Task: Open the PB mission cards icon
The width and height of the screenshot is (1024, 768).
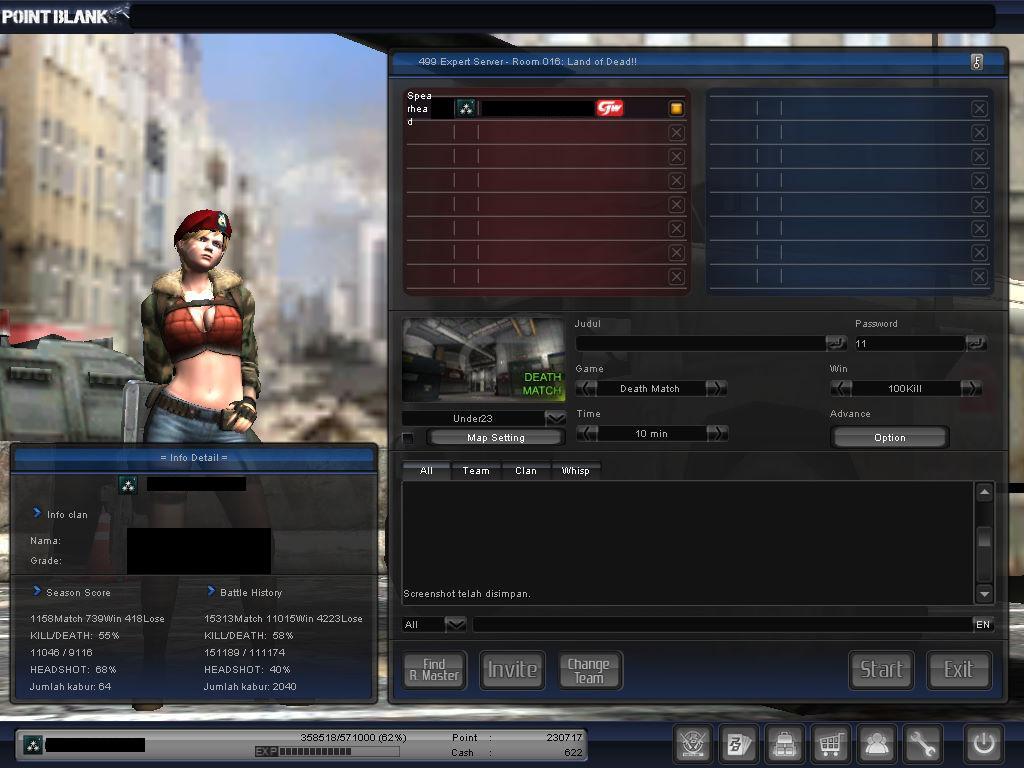Action: point(739,744)
